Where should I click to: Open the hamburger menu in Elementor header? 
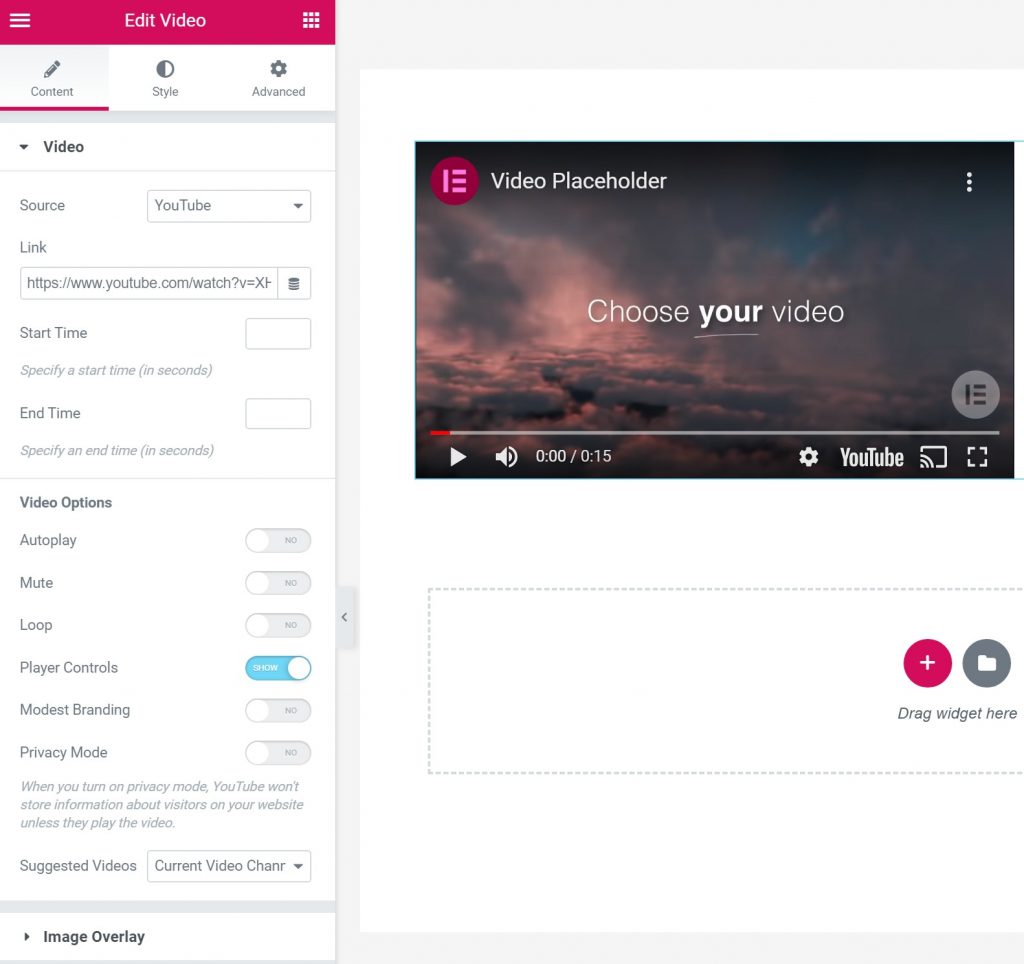pyautogui.click(x=20, y=21)
